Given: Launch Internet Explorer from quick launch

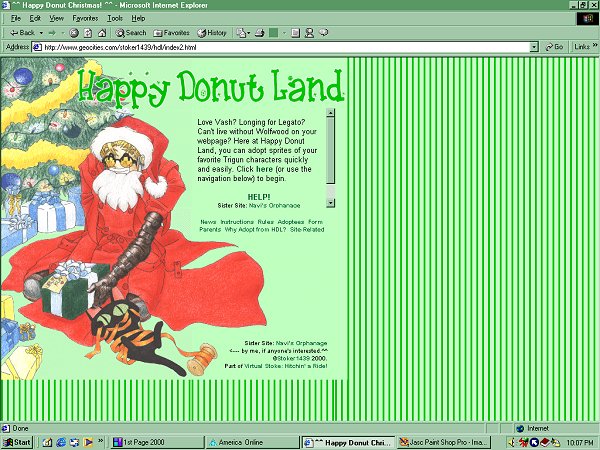Looking at the screenshot, I should tap(61, 442).
